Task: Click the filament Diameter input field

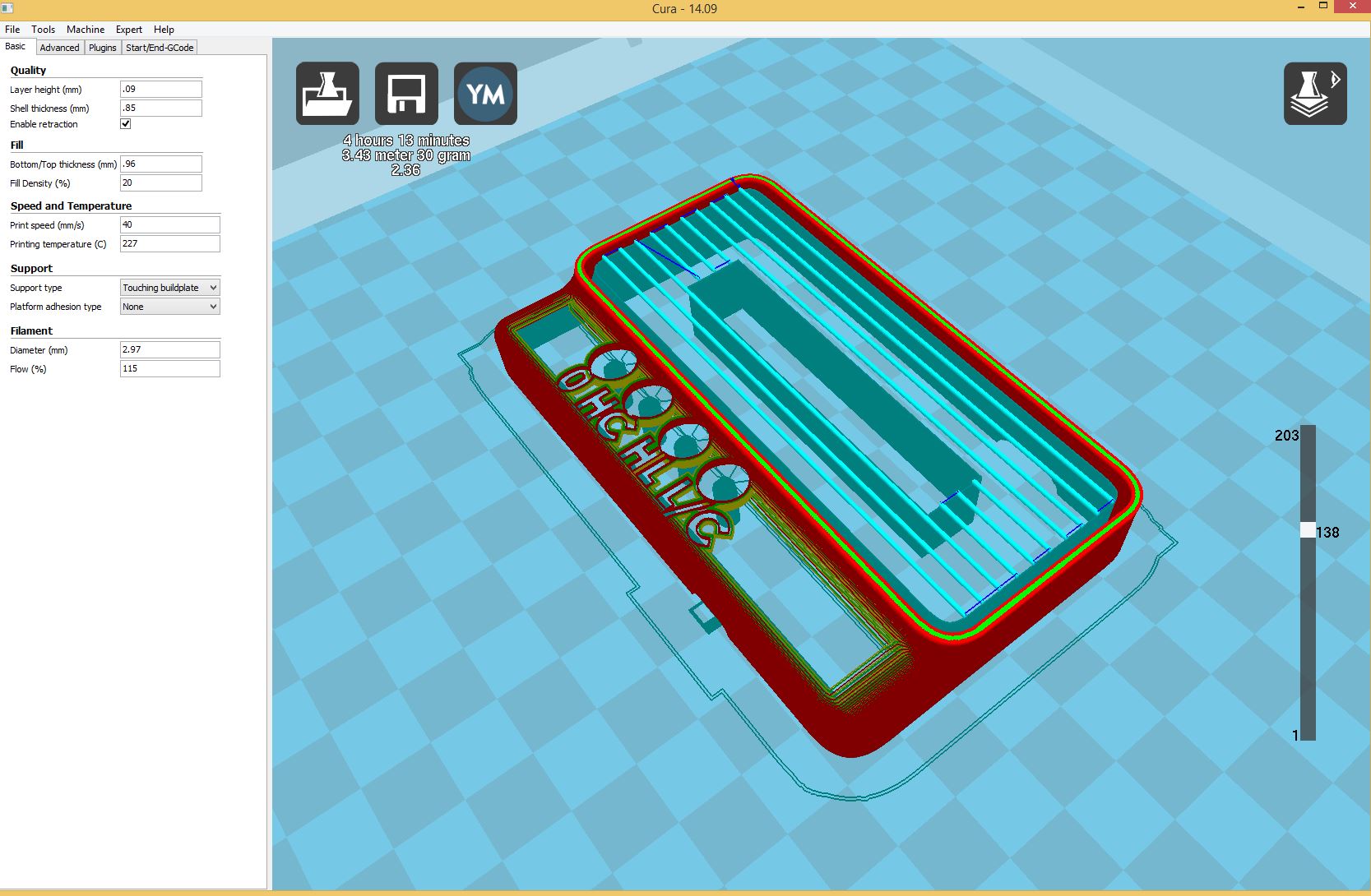Action: click(x=170, y=349)
